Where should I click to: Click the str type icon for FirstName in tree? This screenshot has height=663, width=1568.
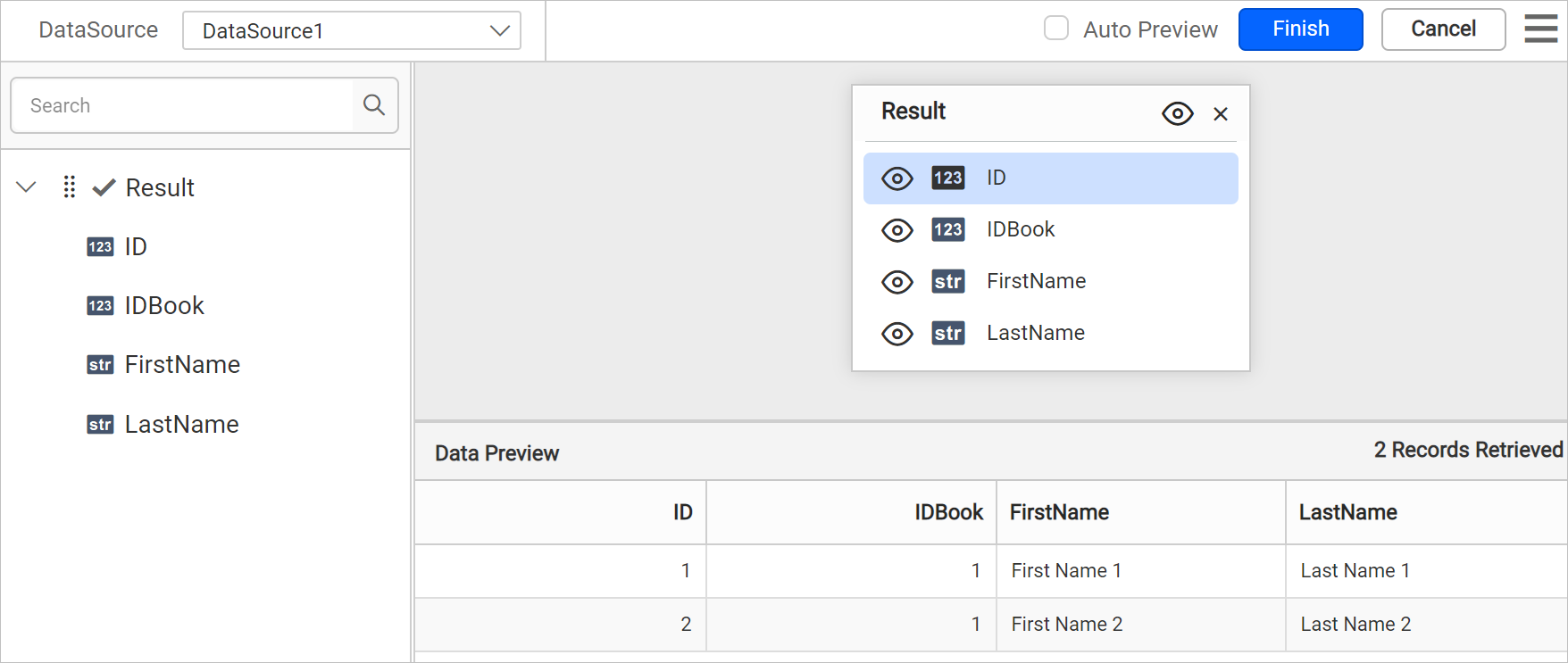100,365
